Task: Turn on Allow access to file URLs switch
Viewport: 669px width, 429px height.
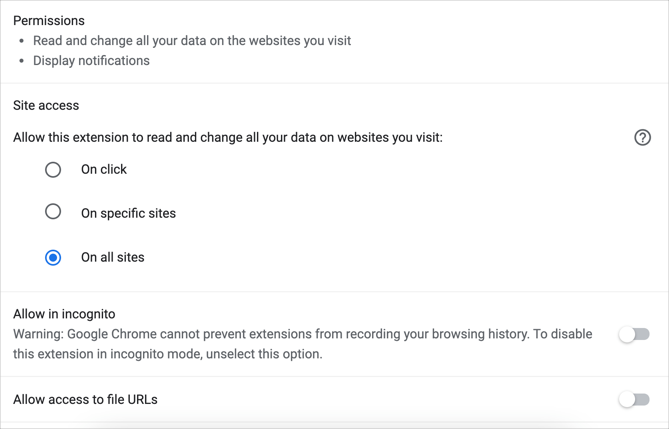Action: [634, 400]
